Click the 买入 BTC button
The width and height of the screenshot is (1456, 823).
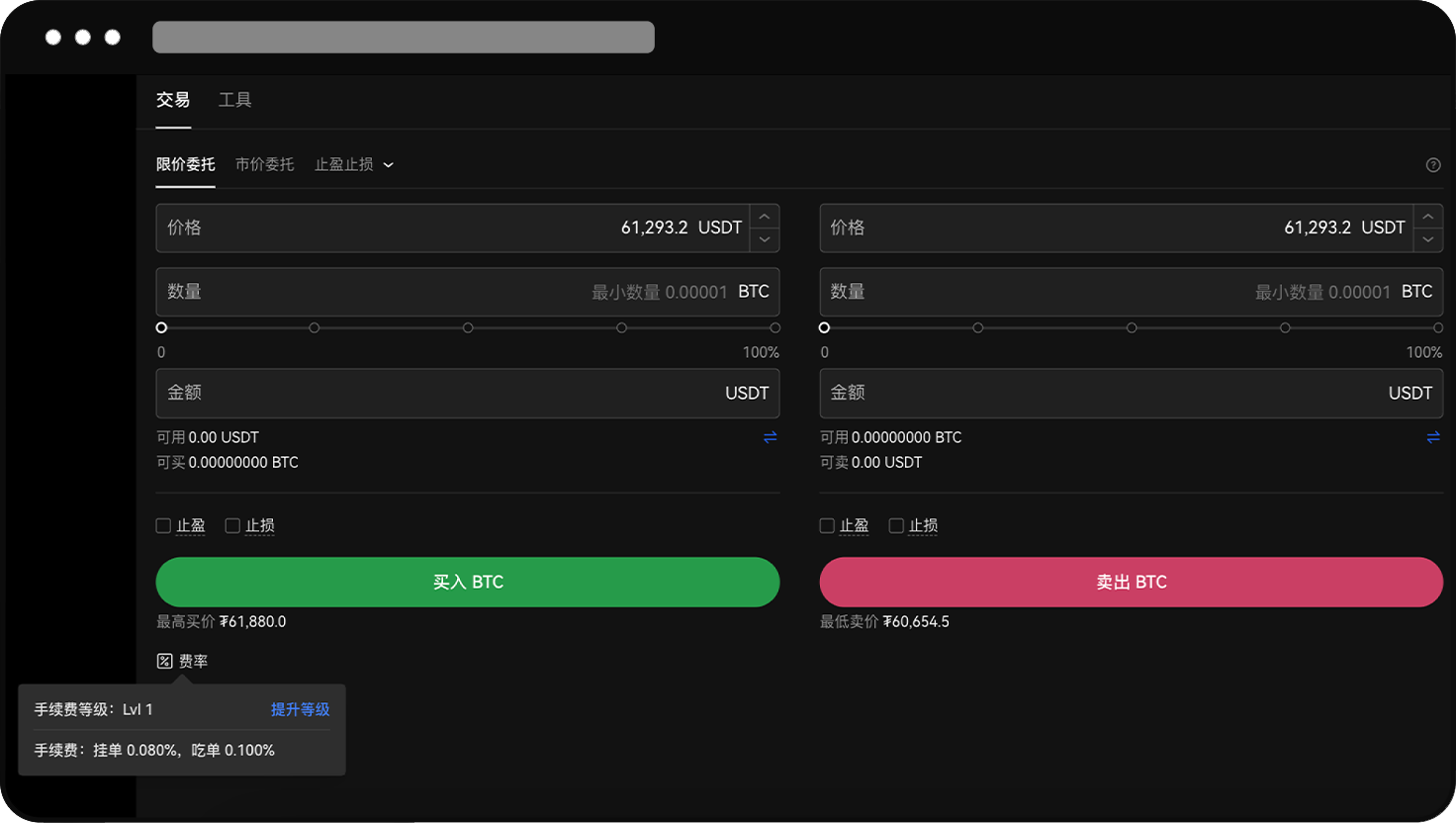click(x=467, y=582)
